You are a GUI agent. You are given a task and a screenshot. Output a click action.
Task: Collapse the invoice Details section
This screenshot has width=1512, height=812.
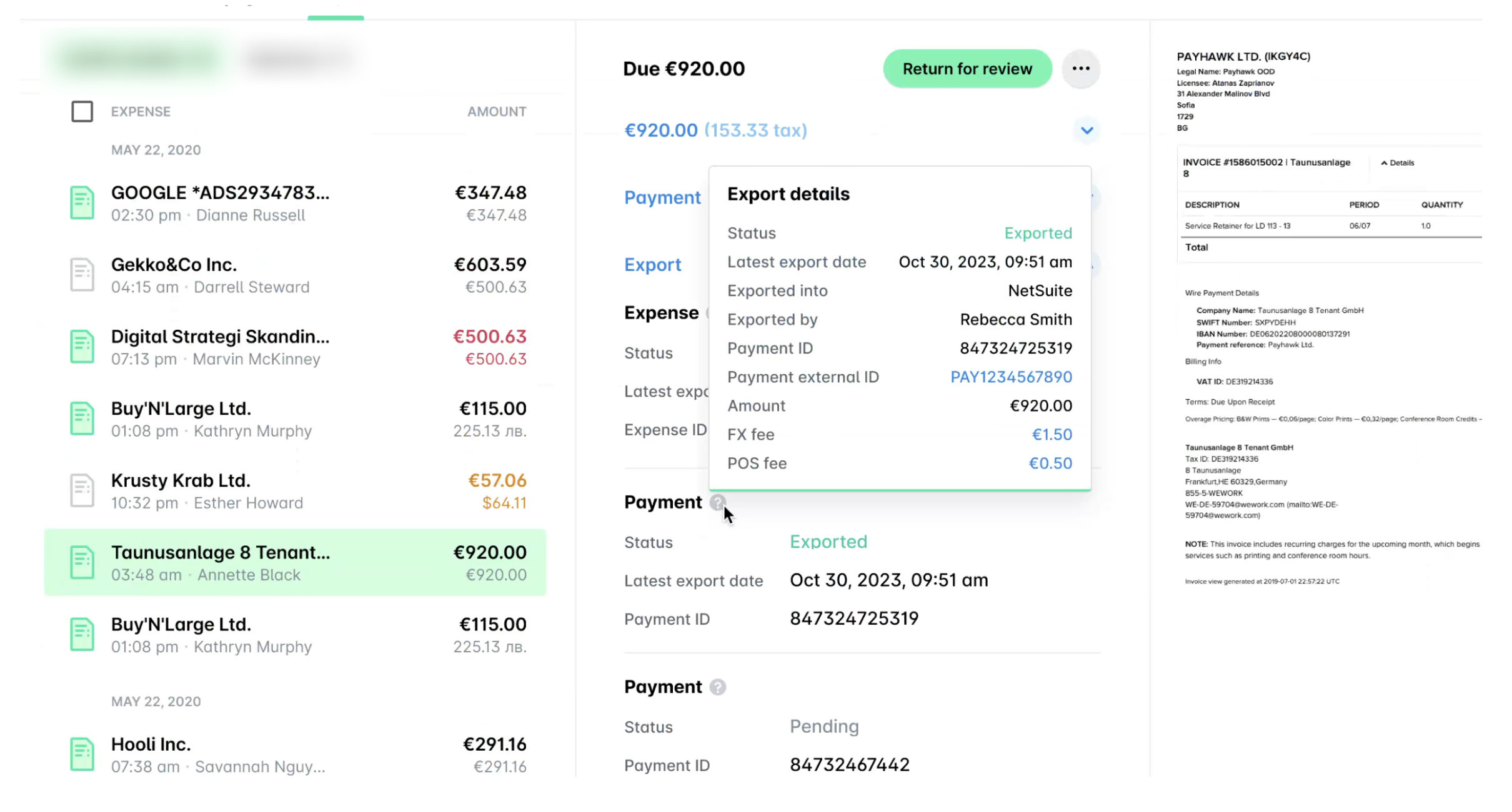click(1397, 162)
